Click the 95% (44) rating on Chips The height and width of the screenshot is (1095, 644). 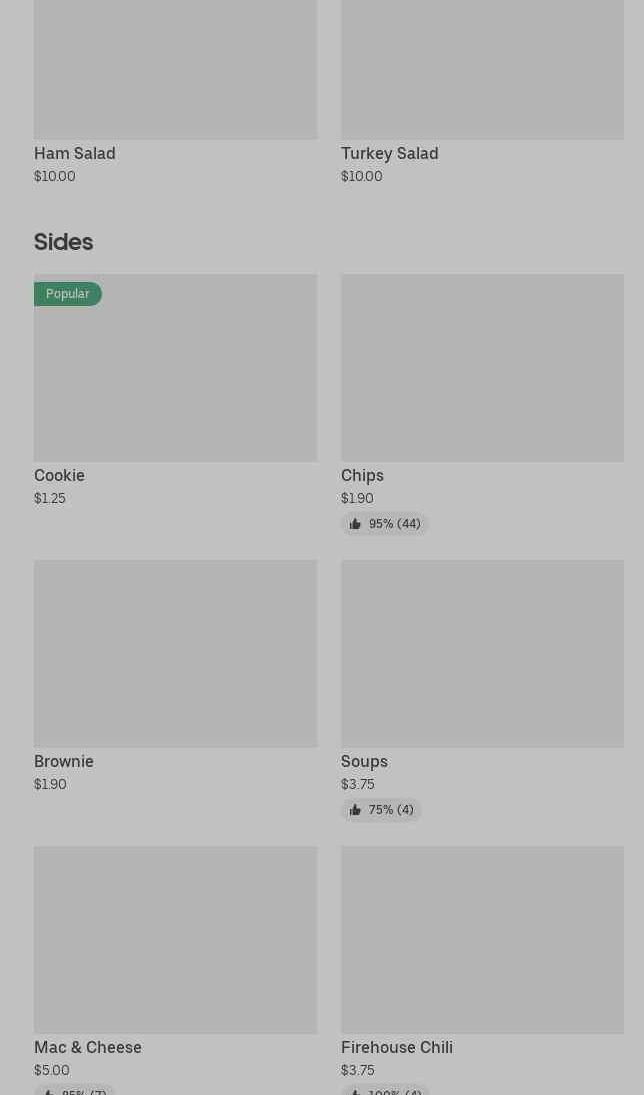[394, 524]
